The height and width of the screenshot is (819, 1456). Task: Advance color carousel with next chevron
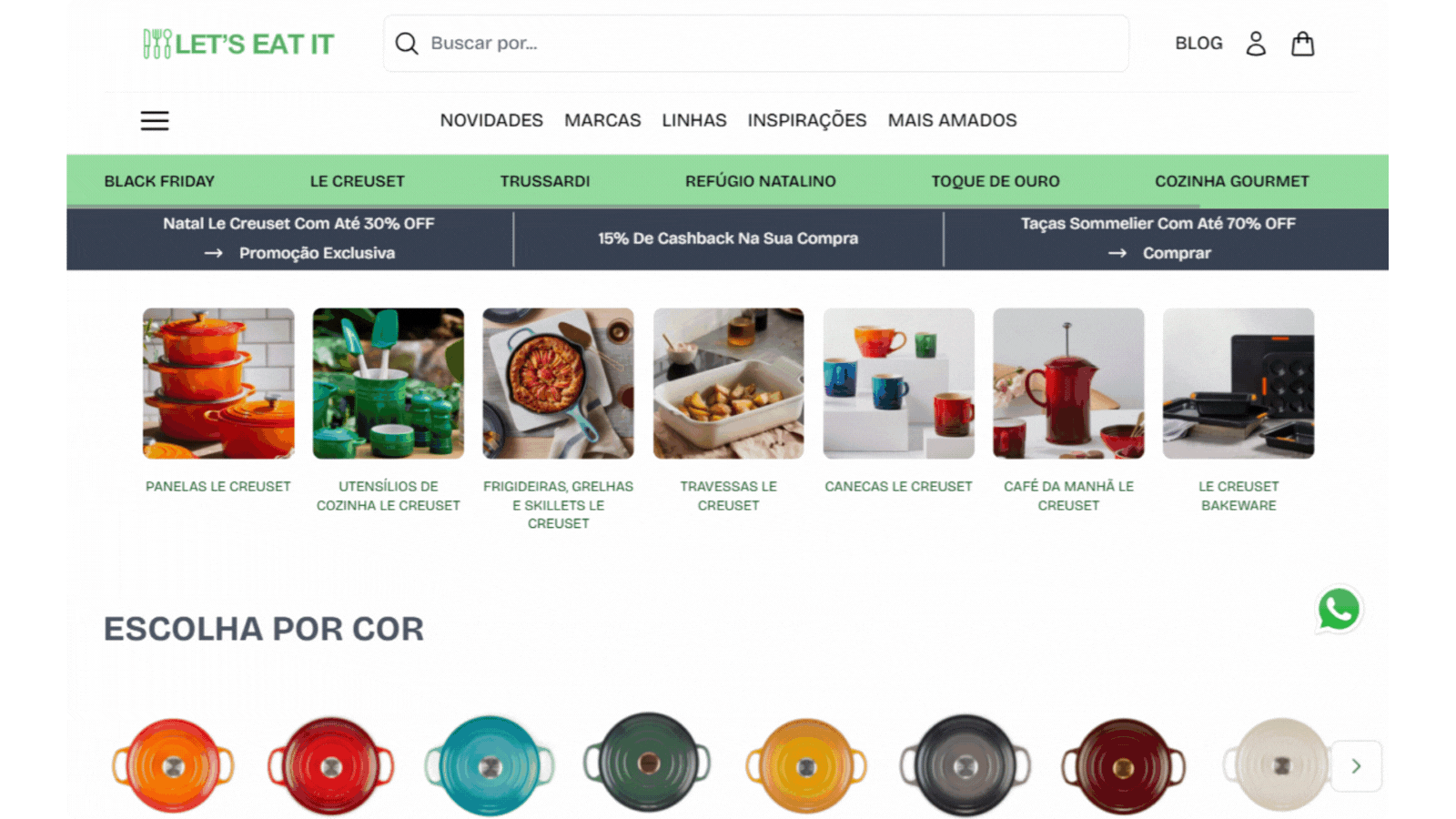click(x=1356, y=766)
